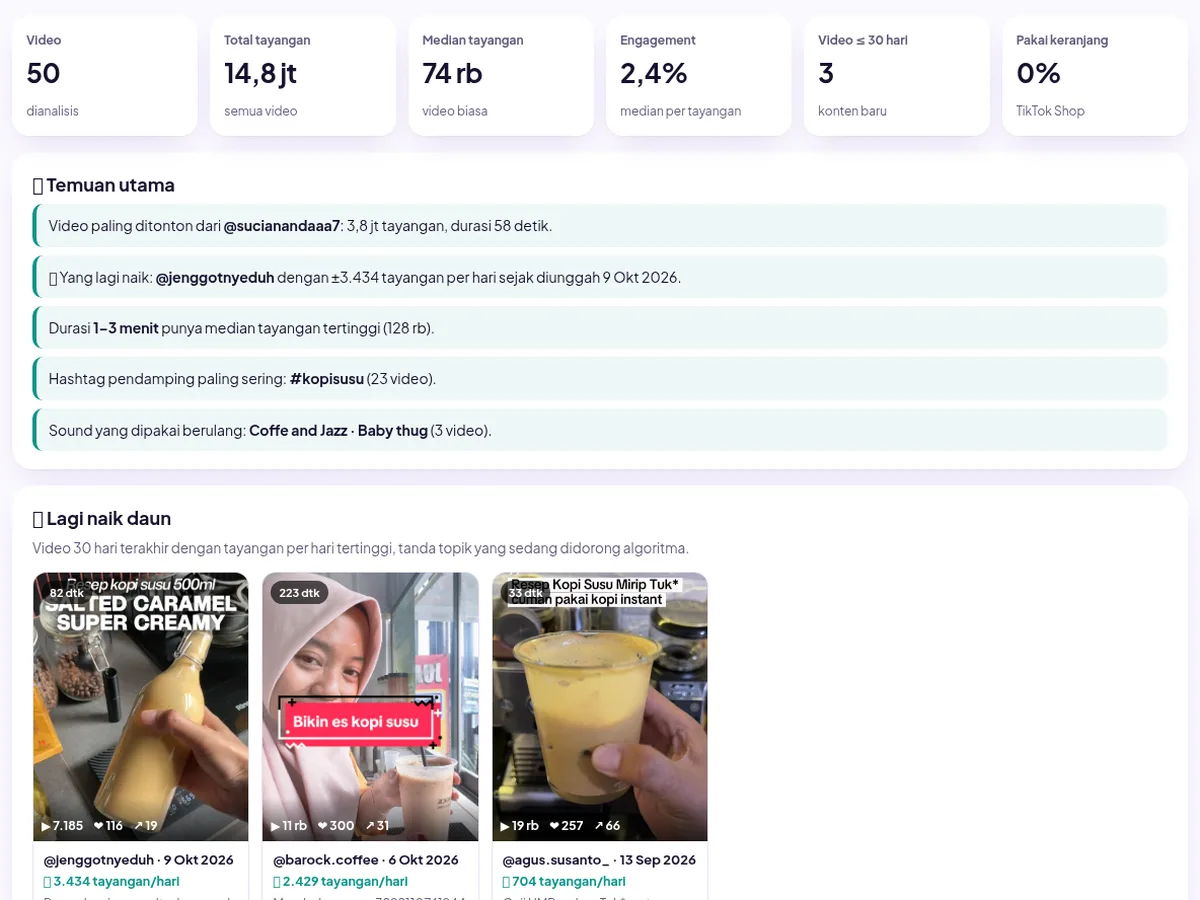Click 'semua video' label under Total tayangan

(260, 111)
